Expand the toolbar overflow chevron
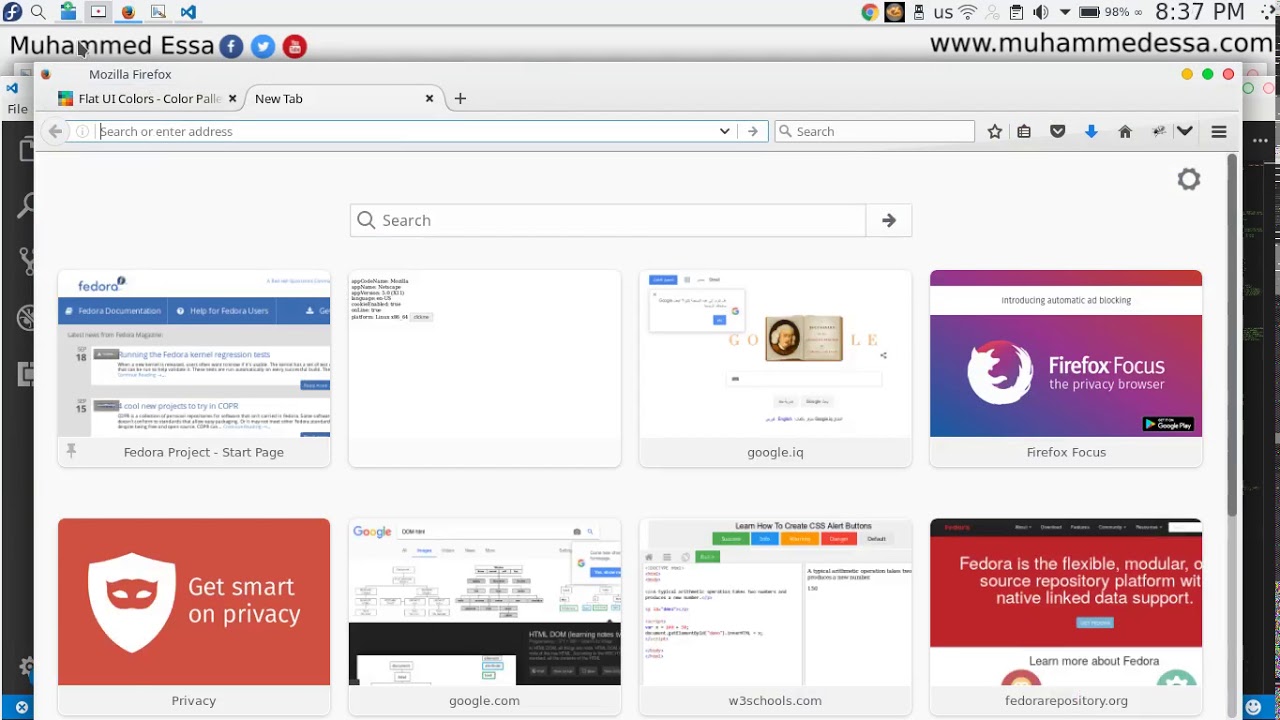Image resolution: width=1280 pixels, height=720 pixels. click(1185, 131)
